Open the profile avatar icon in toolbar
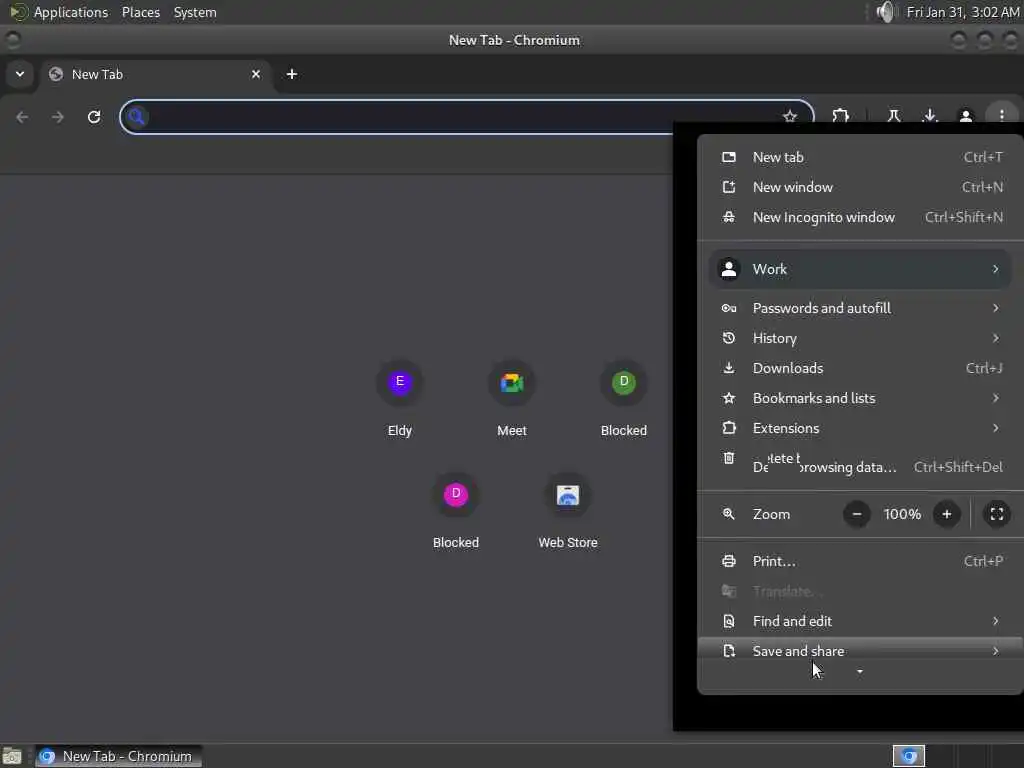Image resolution: width=1024 pixels, height=768 pixels. click(x=965, y=116)
